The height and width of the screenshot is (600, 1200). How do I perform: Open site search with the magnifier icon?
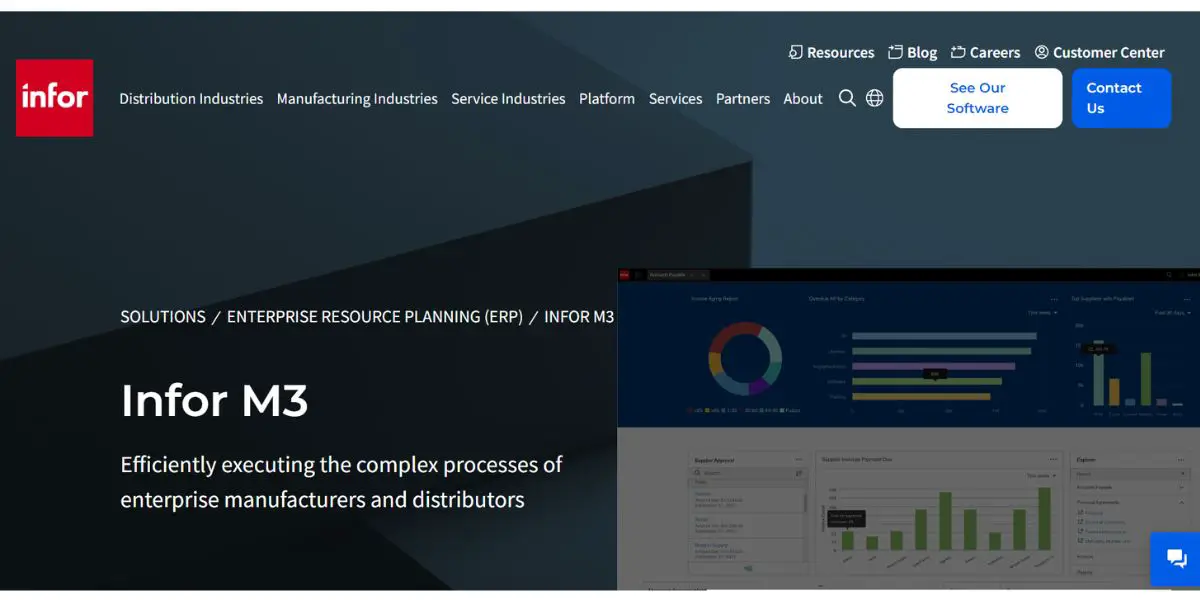click(x=847, y=98)
